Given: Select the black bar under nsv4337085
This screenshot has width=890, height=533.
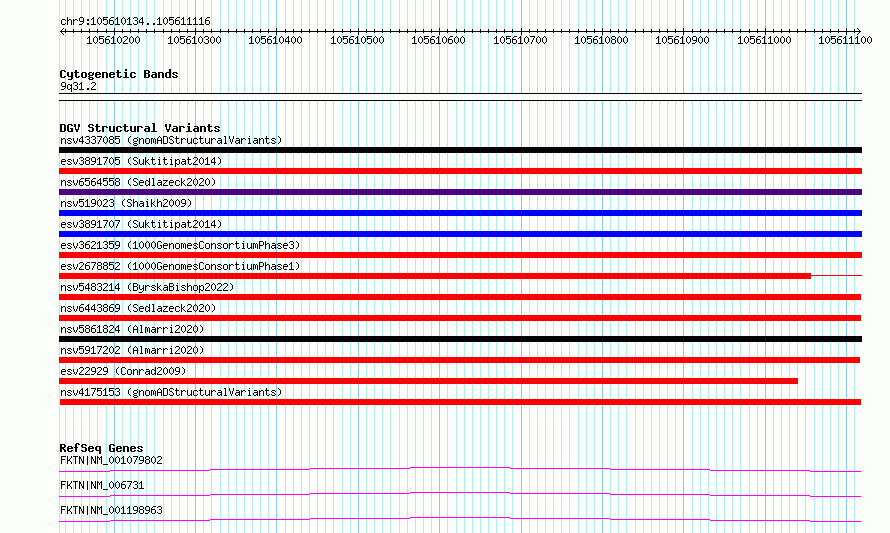Looking at the screenshot, I should point(460,150).
